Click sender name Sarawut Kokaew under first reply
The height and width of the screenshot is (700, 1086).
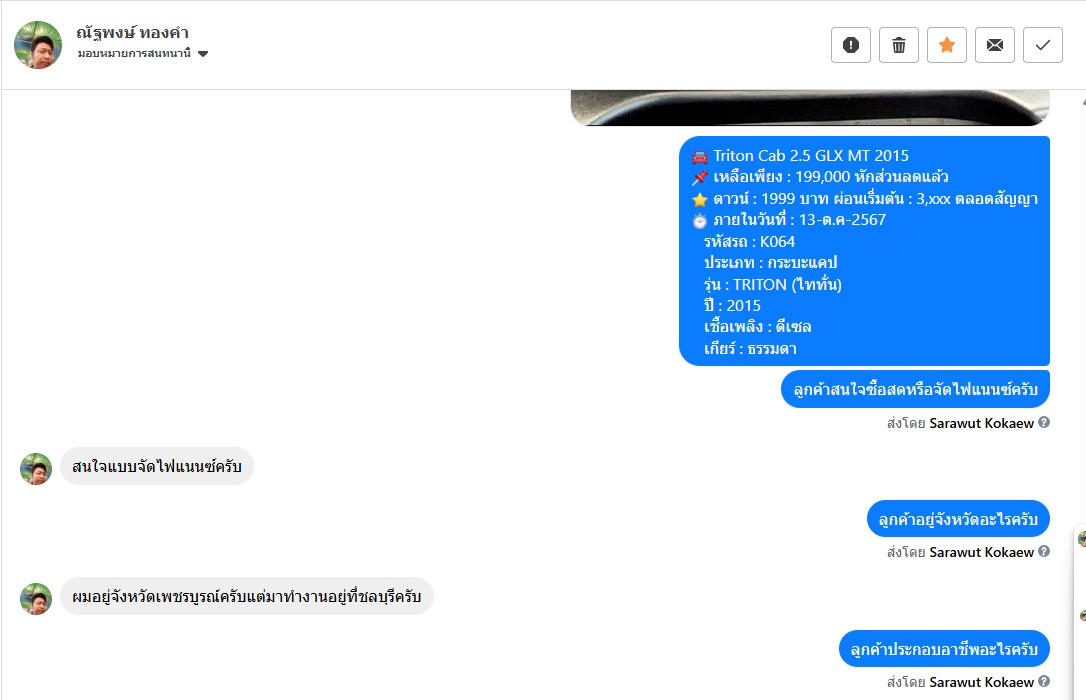(981, 423)
